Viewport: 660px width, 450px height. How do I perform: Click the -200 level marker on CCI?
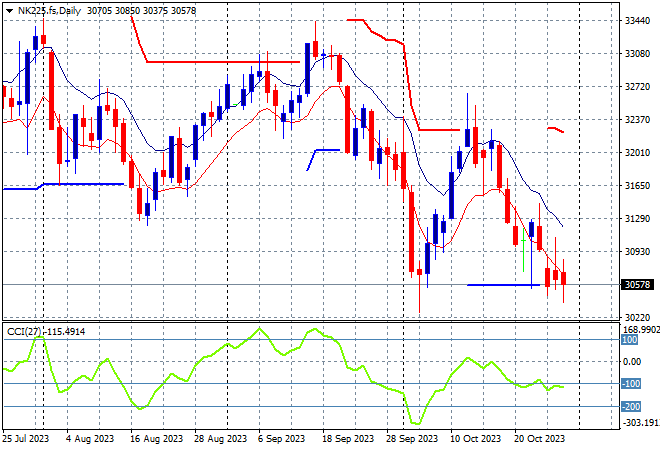(x=631, y=407)
